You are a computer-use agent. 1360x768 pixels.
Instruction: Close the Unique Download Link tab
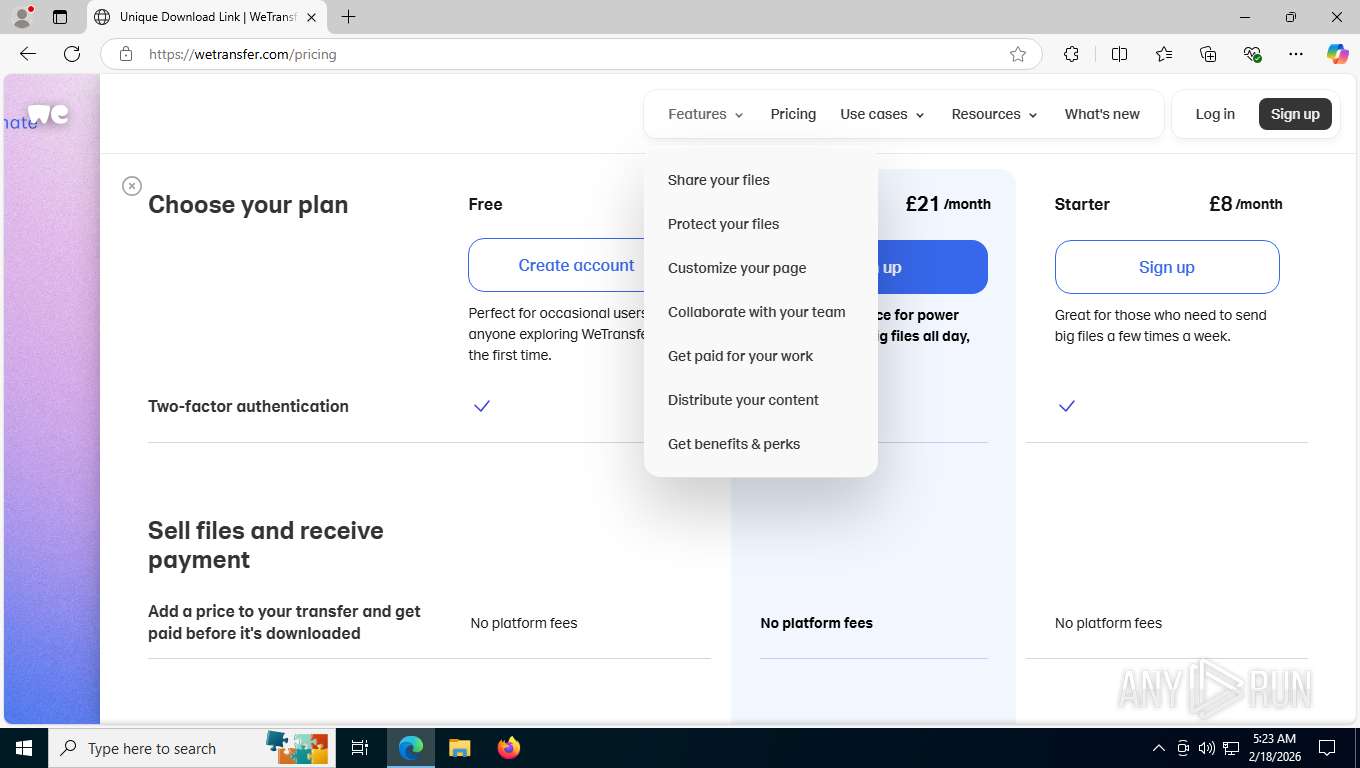coord(311,17)
